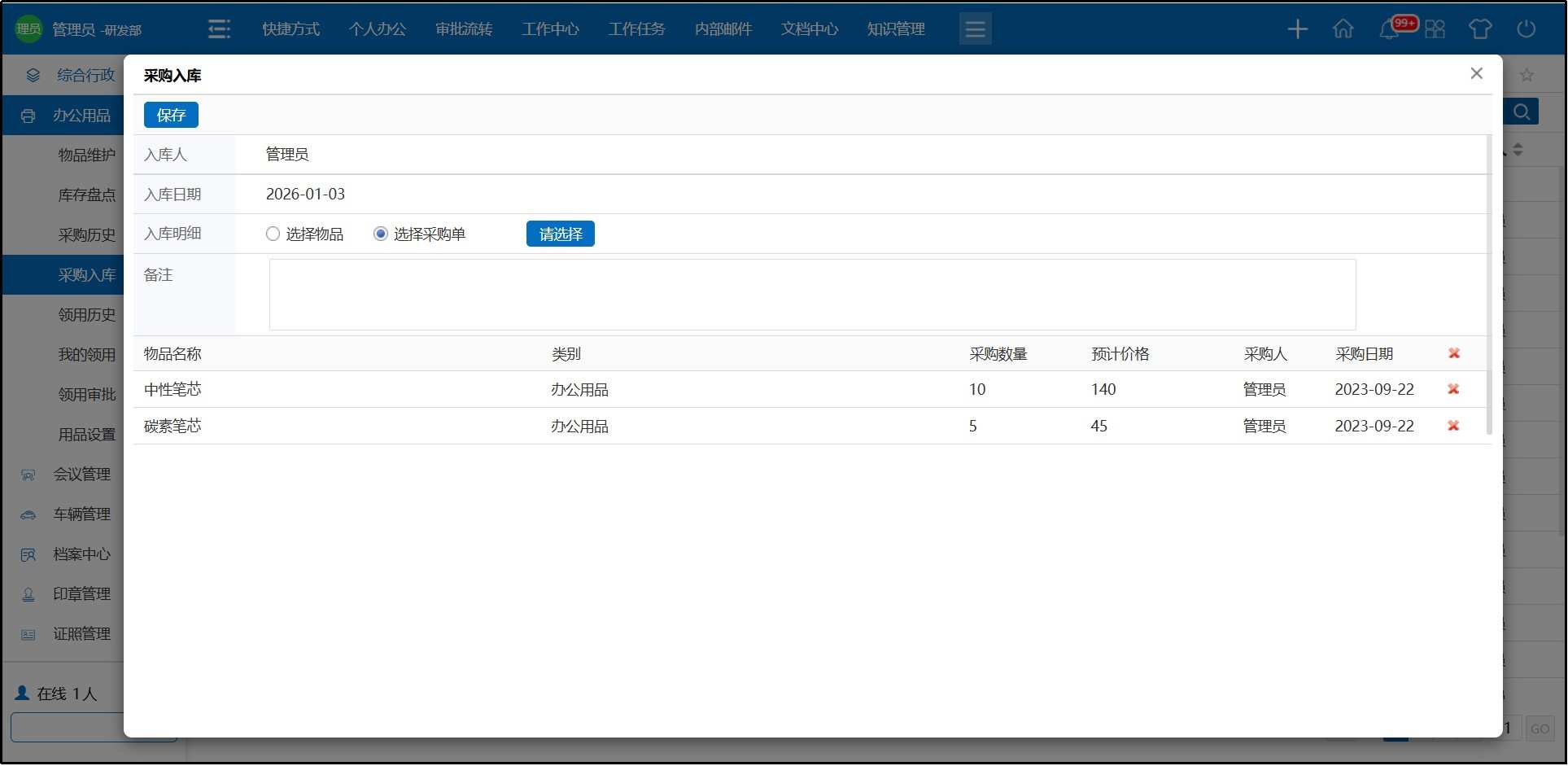Select the 选择采购单 radio option
Image resolution: width=1568 pixels, height=766 pixels.
(x=380, y=234)
